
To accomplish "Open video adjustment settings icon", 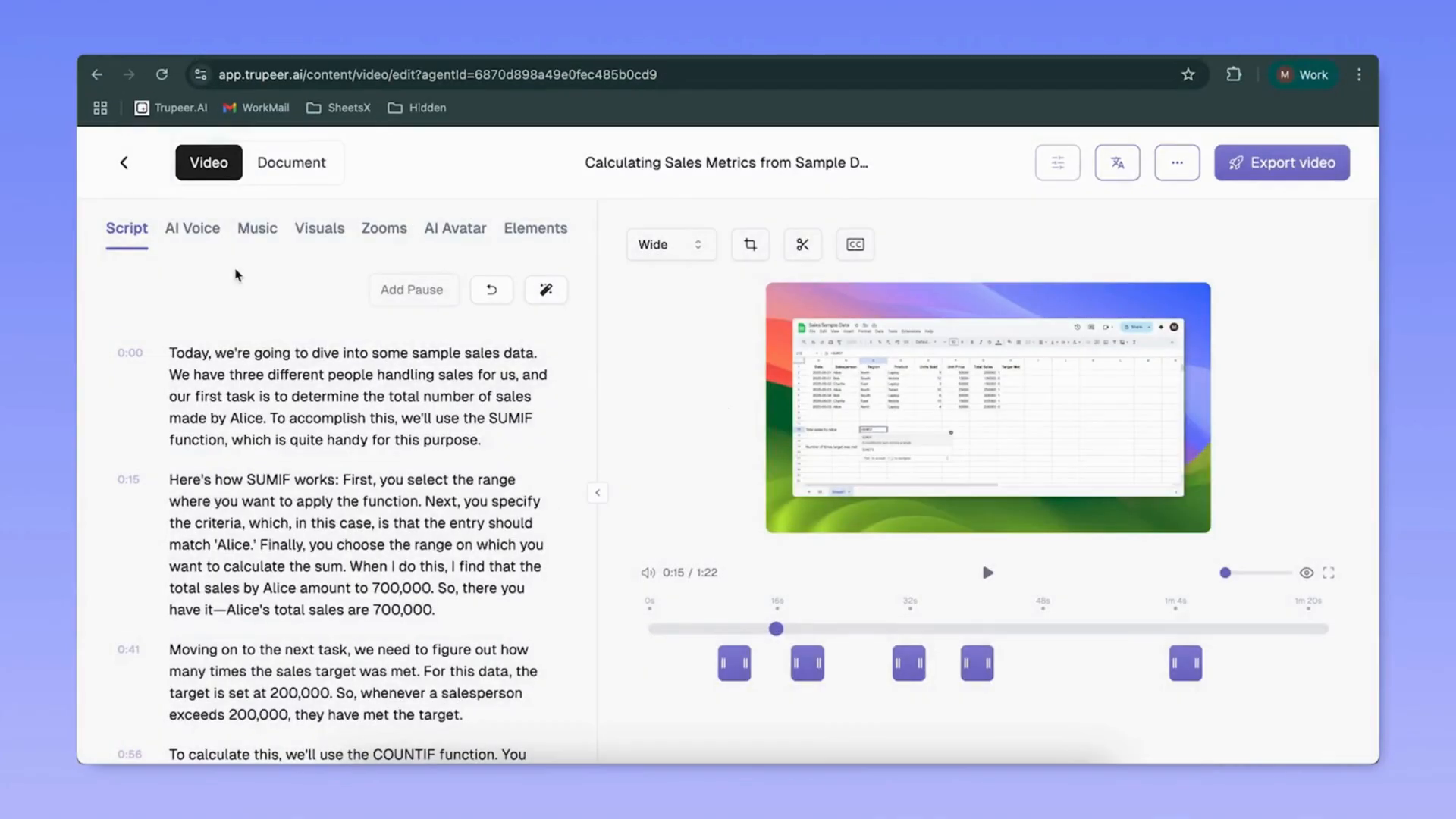I will pos(1058,162).
